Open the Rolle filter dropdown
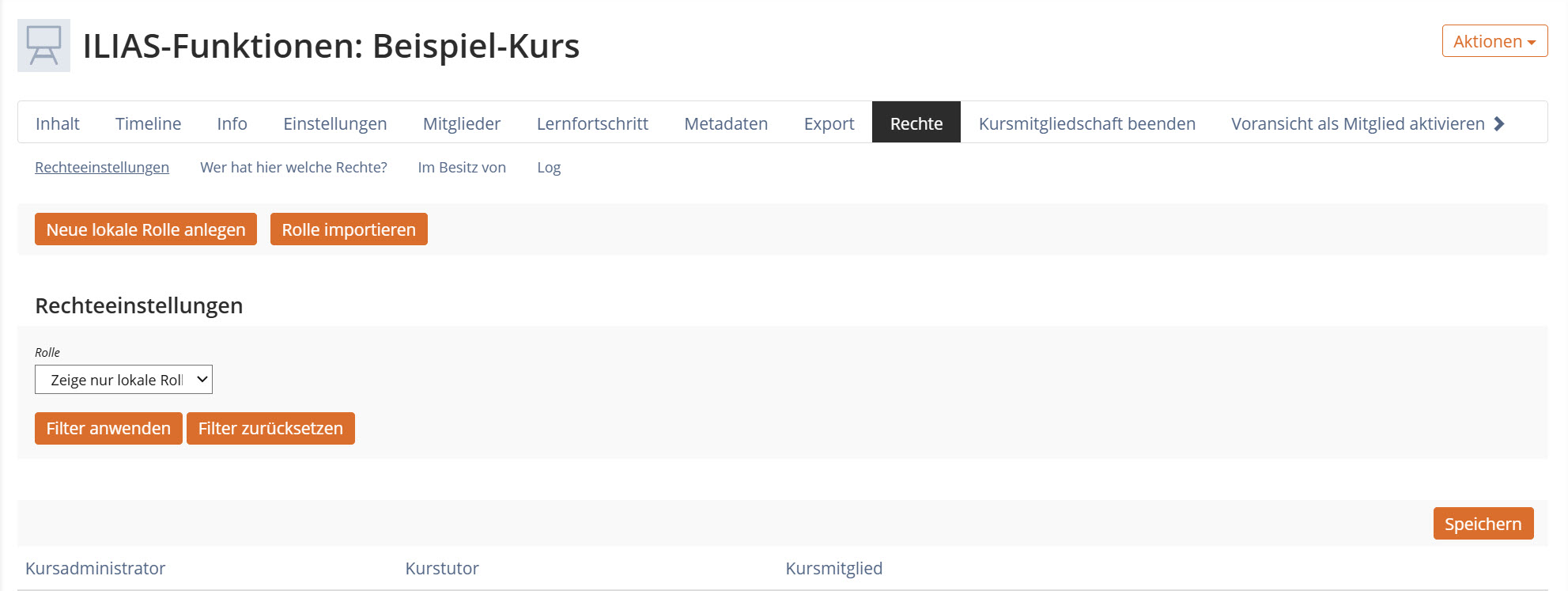The width and height of the screenshot is (1568, 591). tap(123, 379)
